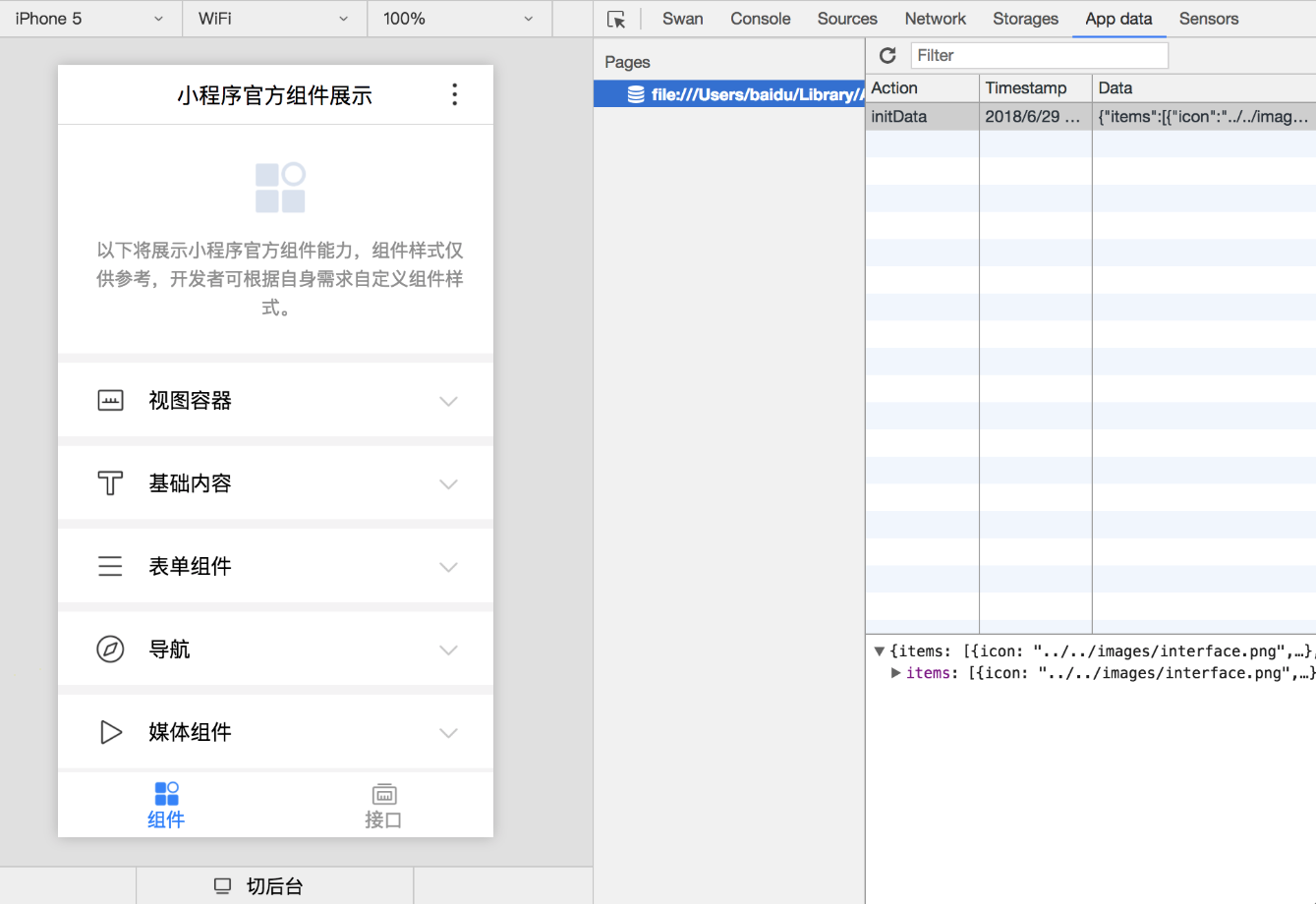This screenshot has height=904, width=1316.
Task: Expand the 表单组件 section chevron
Action: tap(448, 567)
